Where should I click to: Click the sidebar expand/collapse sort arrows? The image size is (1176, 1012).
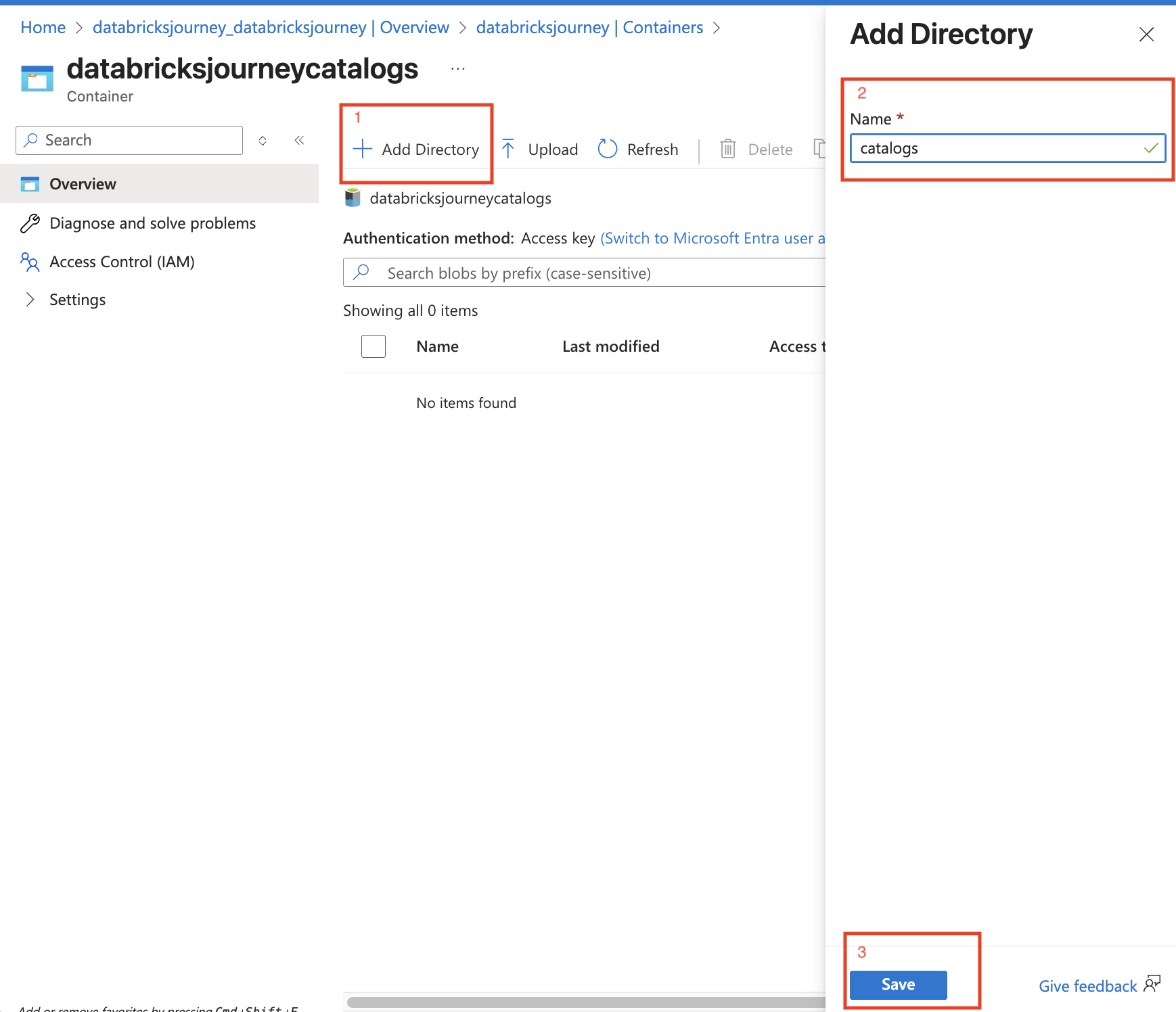[263, 141]
